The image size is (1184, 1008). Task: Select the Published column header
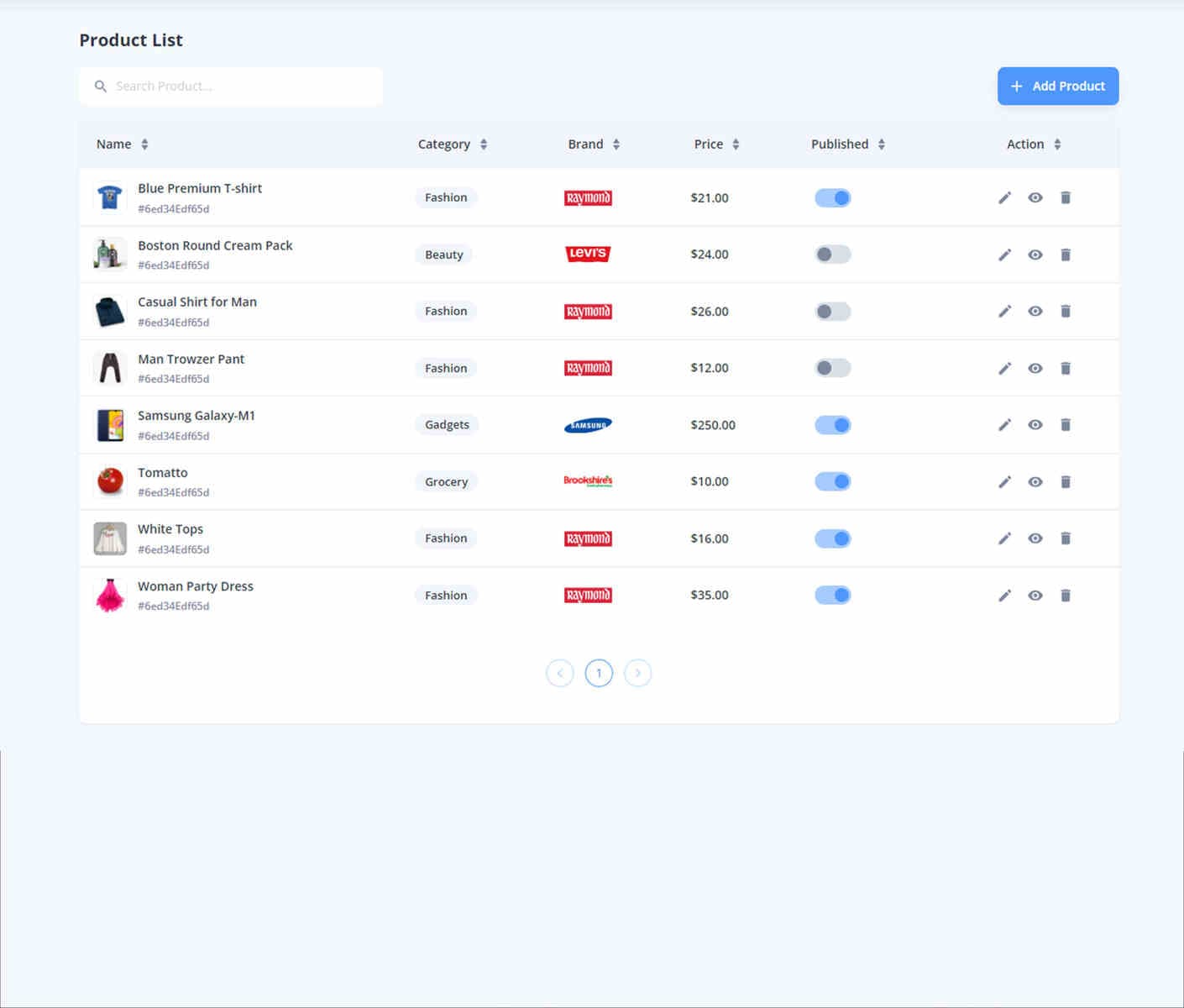(x=846, y=144)
